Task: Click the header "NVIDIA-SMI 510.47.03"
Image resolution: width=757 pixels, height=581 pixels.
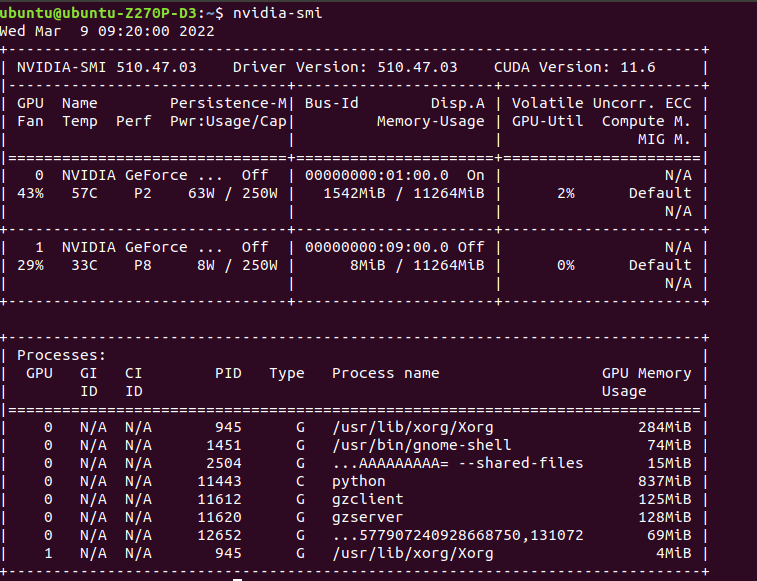Action: 107,67
